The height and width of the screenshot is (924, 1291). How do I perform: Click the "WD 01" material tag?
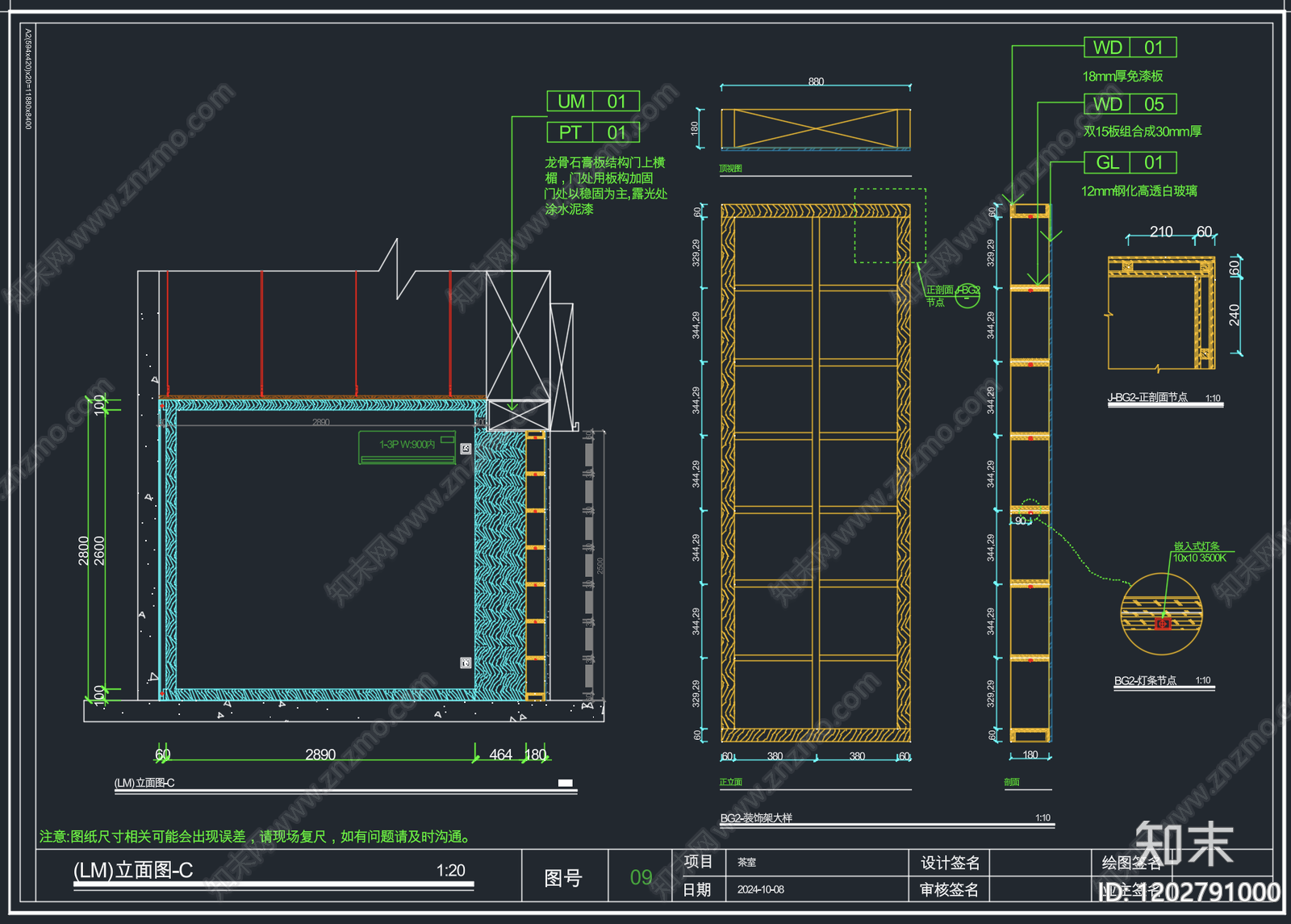click(x=1130, y=48)
